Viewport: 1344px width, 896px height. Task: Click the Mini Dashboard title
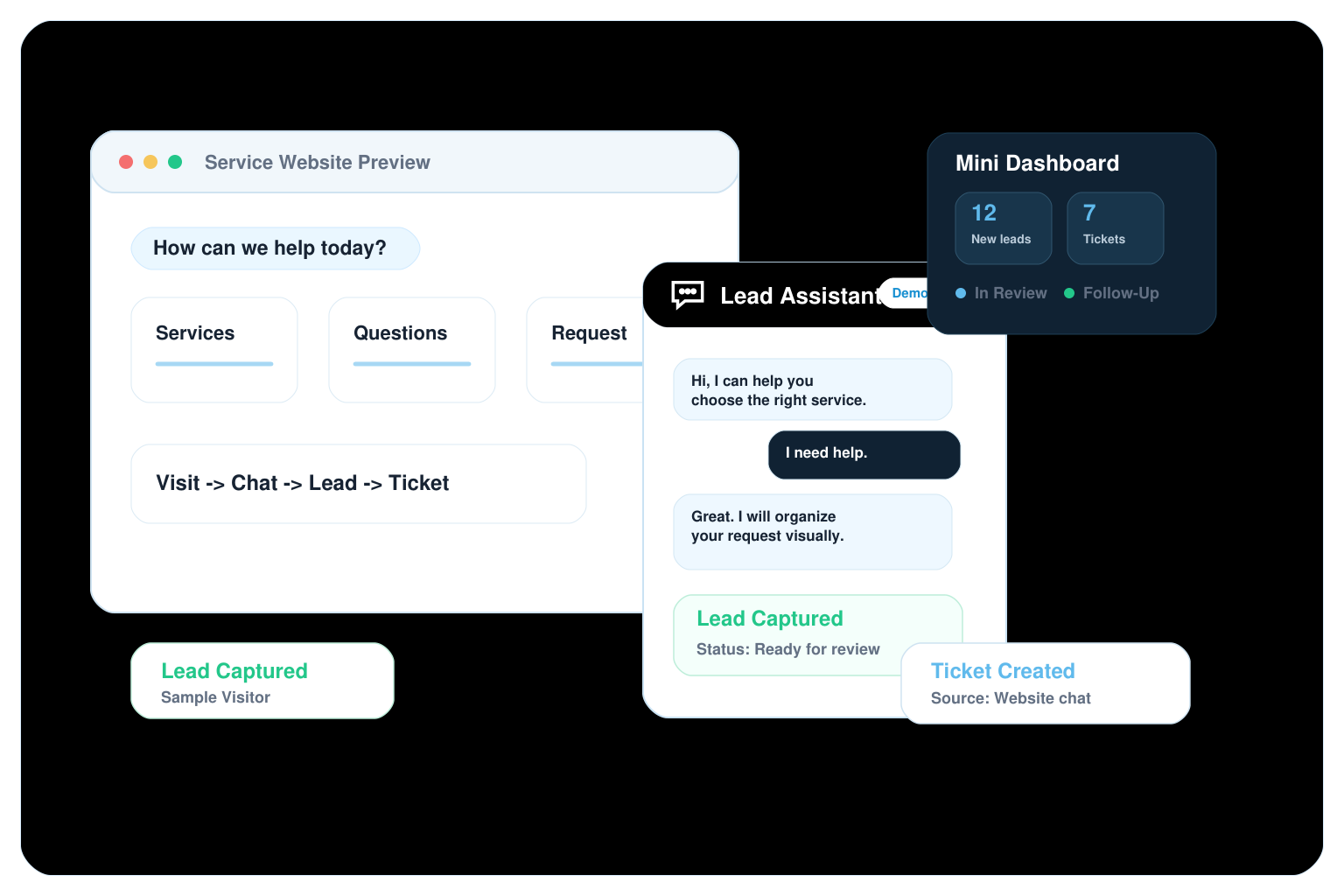[x=1037, y=164]
